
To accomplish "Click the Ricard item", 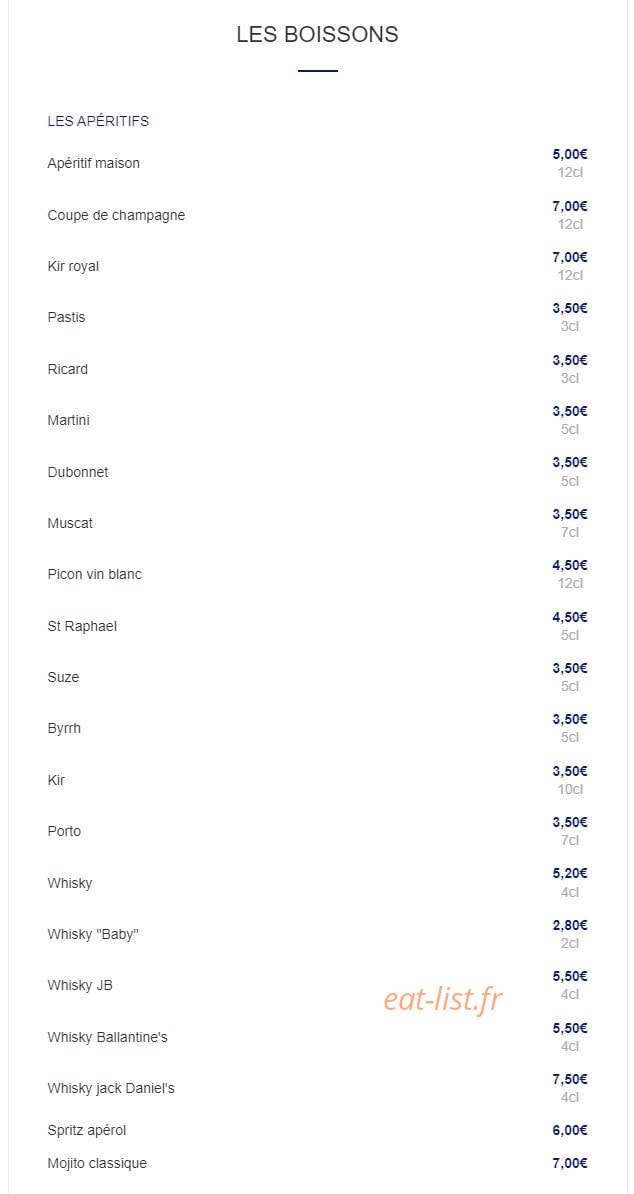I will (68, 369).
